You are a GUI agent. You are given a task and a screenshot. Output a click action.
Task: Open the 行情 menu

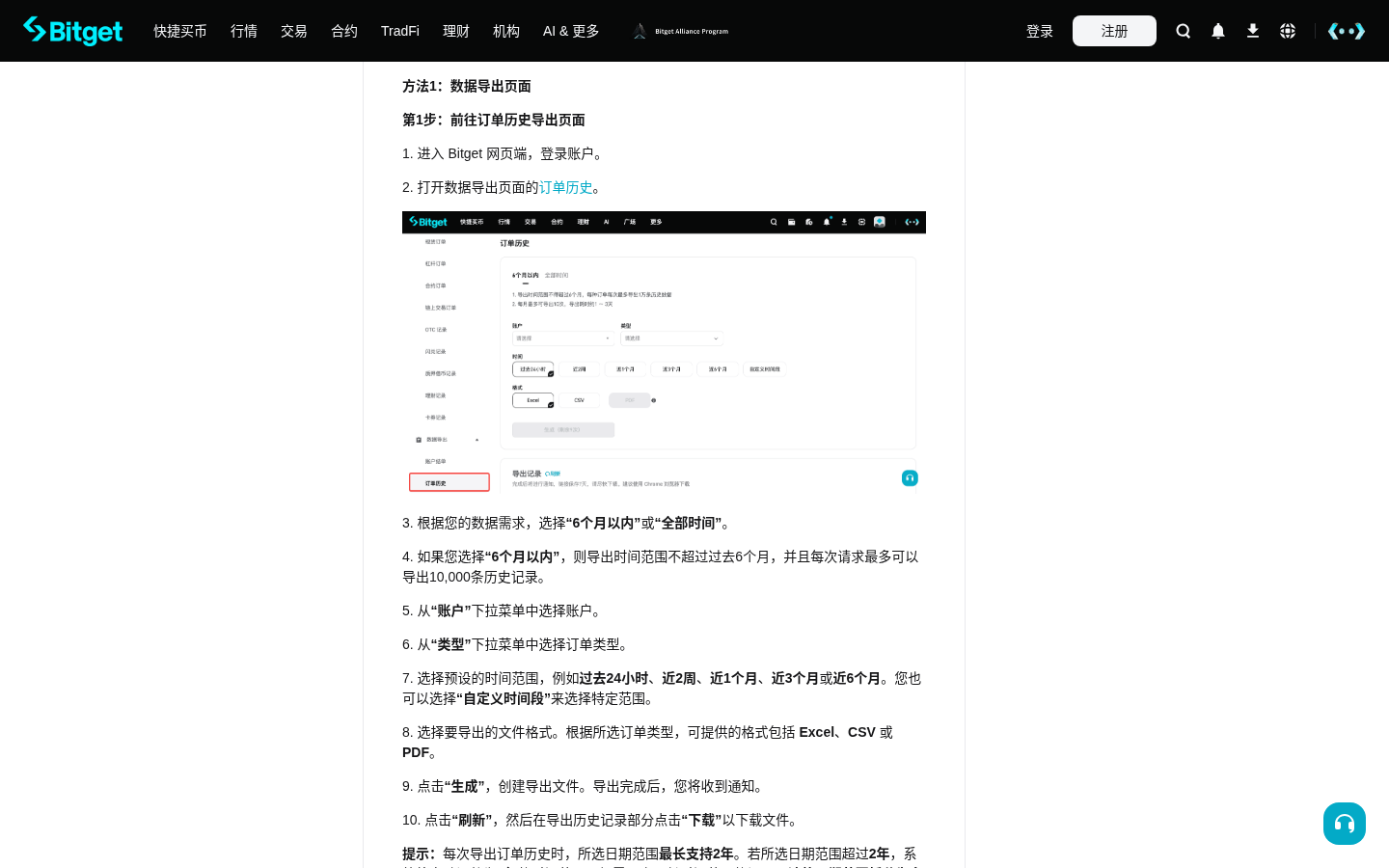tap(244, 31)
